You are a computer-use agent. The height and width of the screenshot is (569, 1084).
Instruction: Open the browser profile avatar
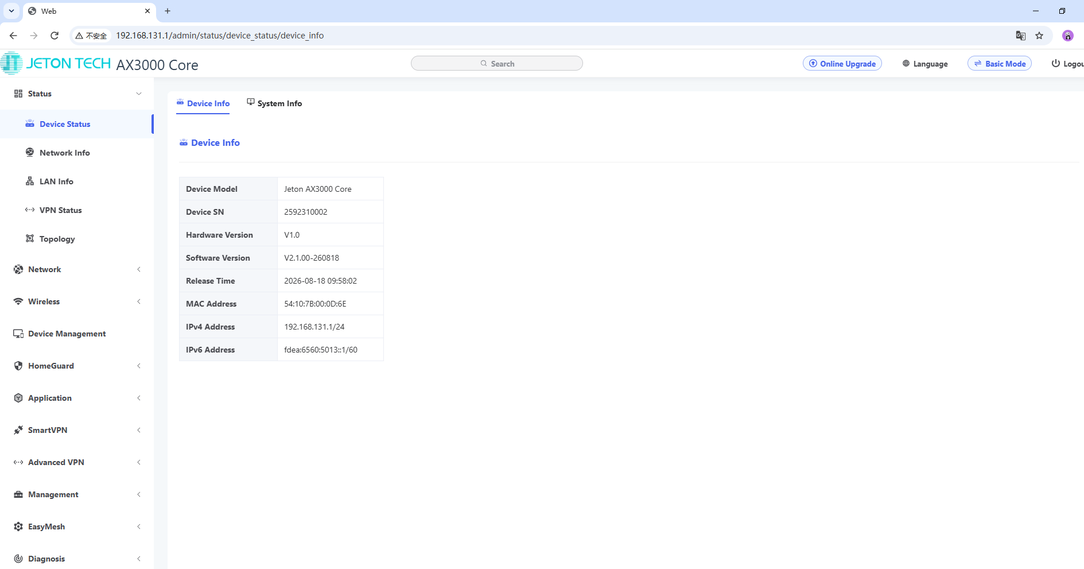1067,35
